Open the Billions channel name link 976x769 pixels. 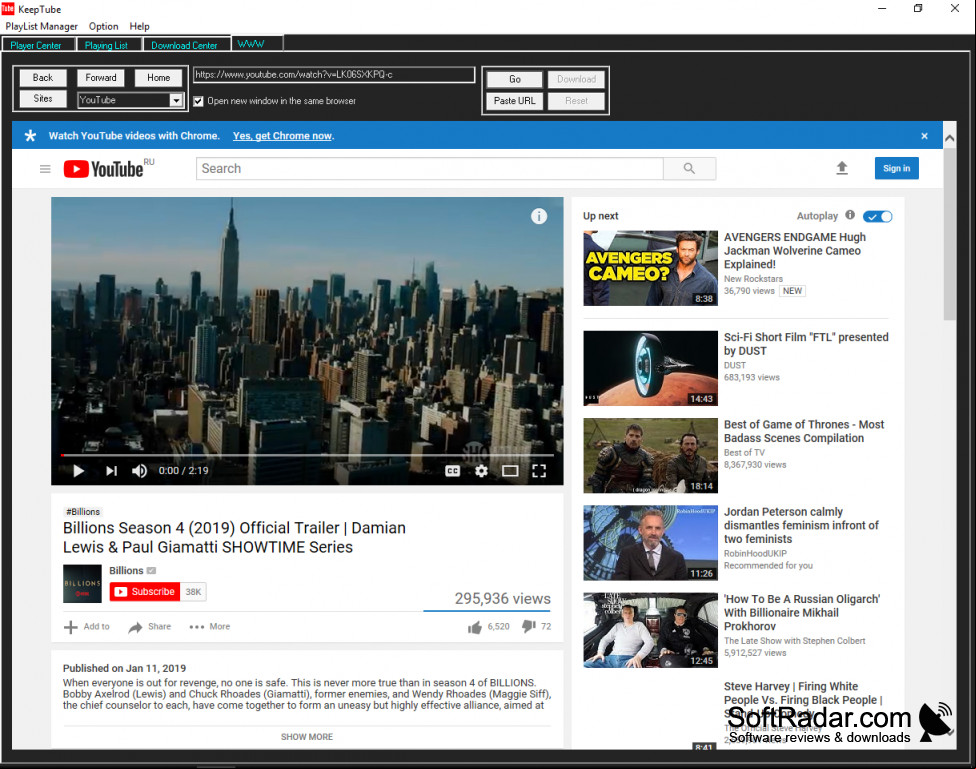tap(126, 570)
